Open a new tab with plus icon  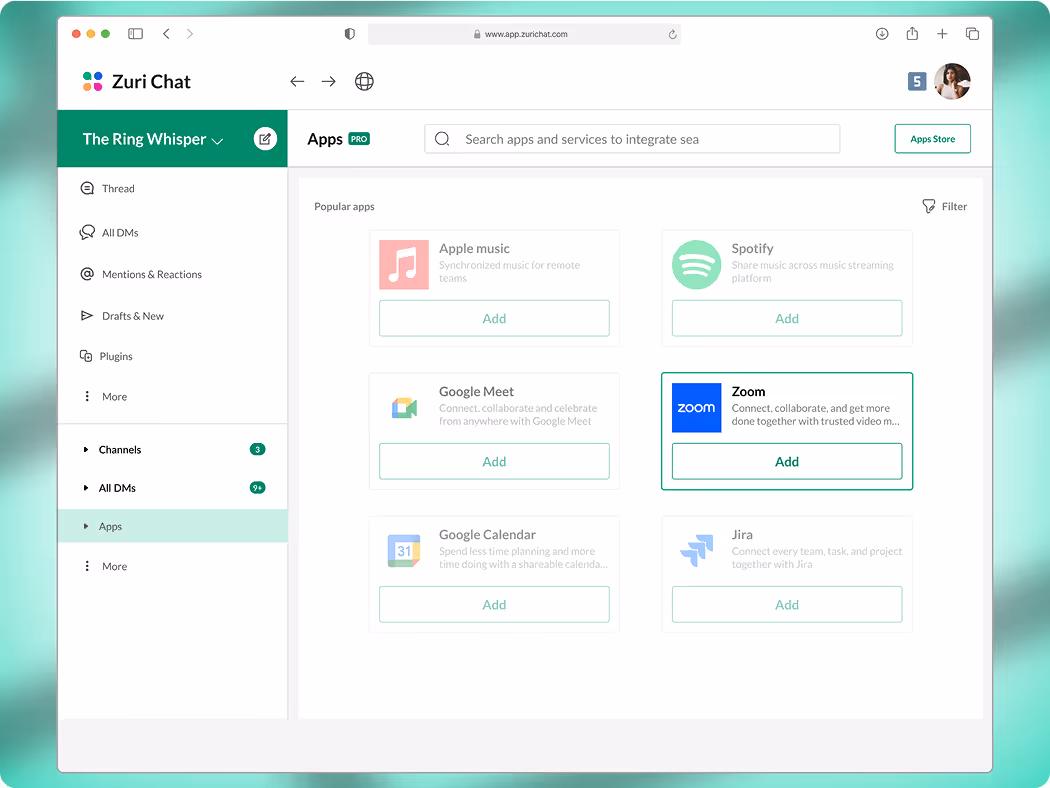942,33
